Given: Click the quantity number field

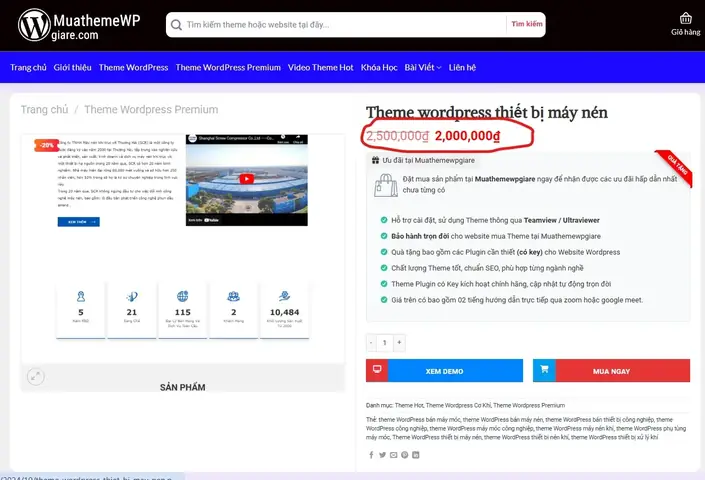Looking at the screenshot, I should (x=385, y=342).
